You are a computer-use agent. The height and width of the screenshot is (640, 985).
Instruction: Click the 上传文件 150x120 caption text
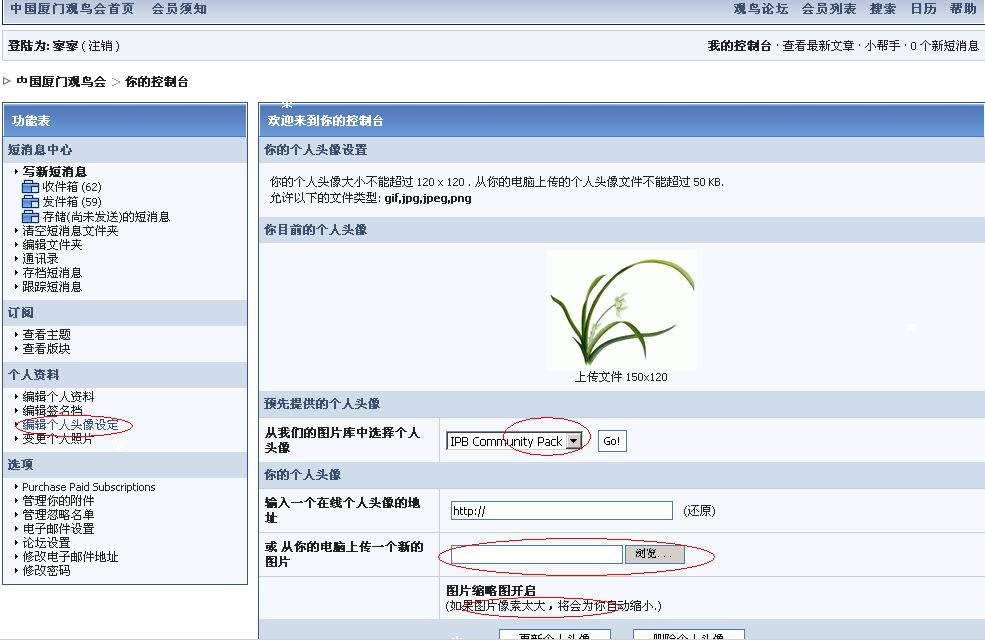pos(621,377)
